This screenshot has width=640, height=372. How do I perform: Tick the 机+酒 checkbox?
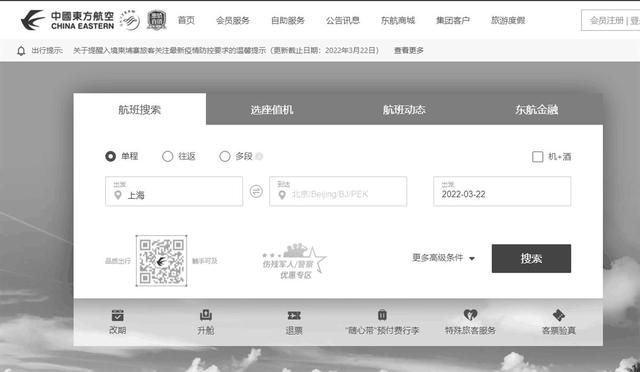538,156
